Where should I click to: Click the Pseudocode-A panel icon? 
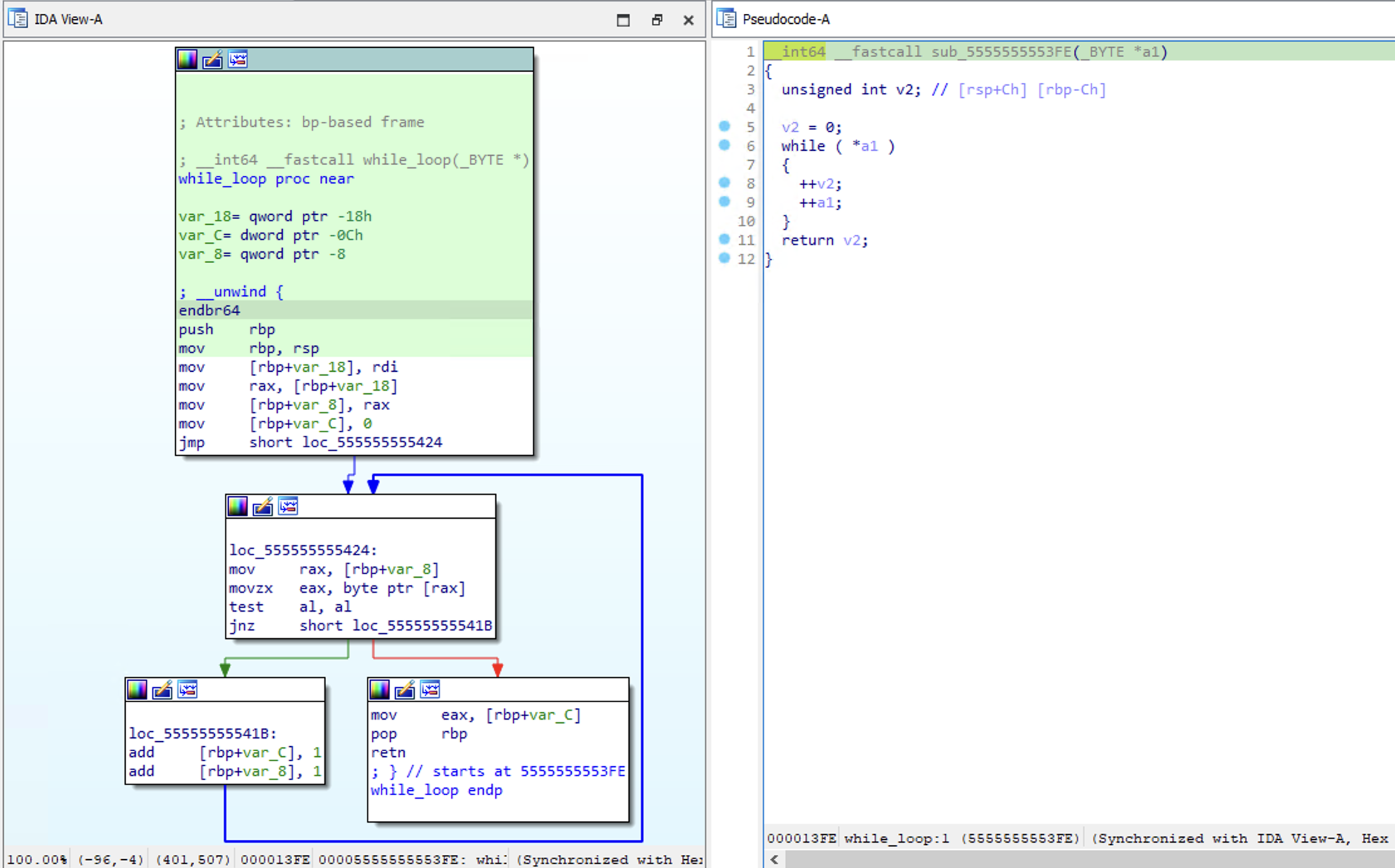tap(726, 19)
